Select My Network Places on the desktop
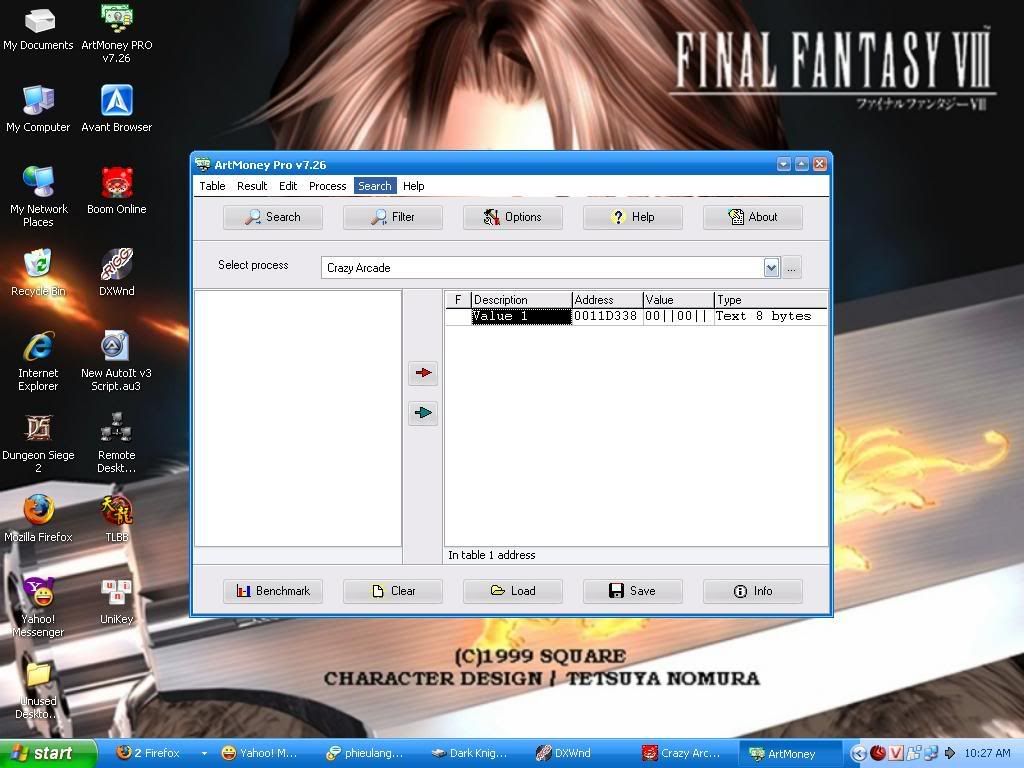This screenshot has height=768, width=1024. click(x=39, y=197)
